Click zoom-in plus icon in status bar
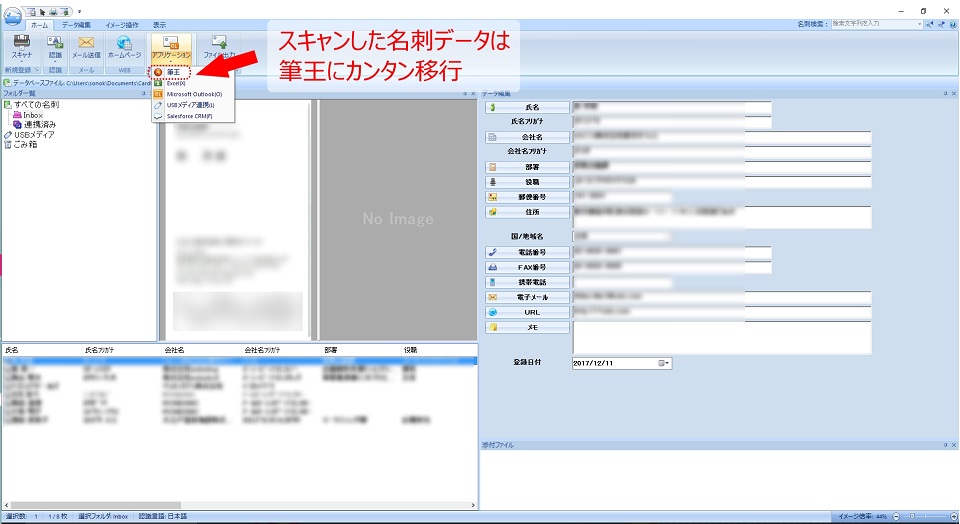Viewport: 960px width, 524px height. pos(953,517)
